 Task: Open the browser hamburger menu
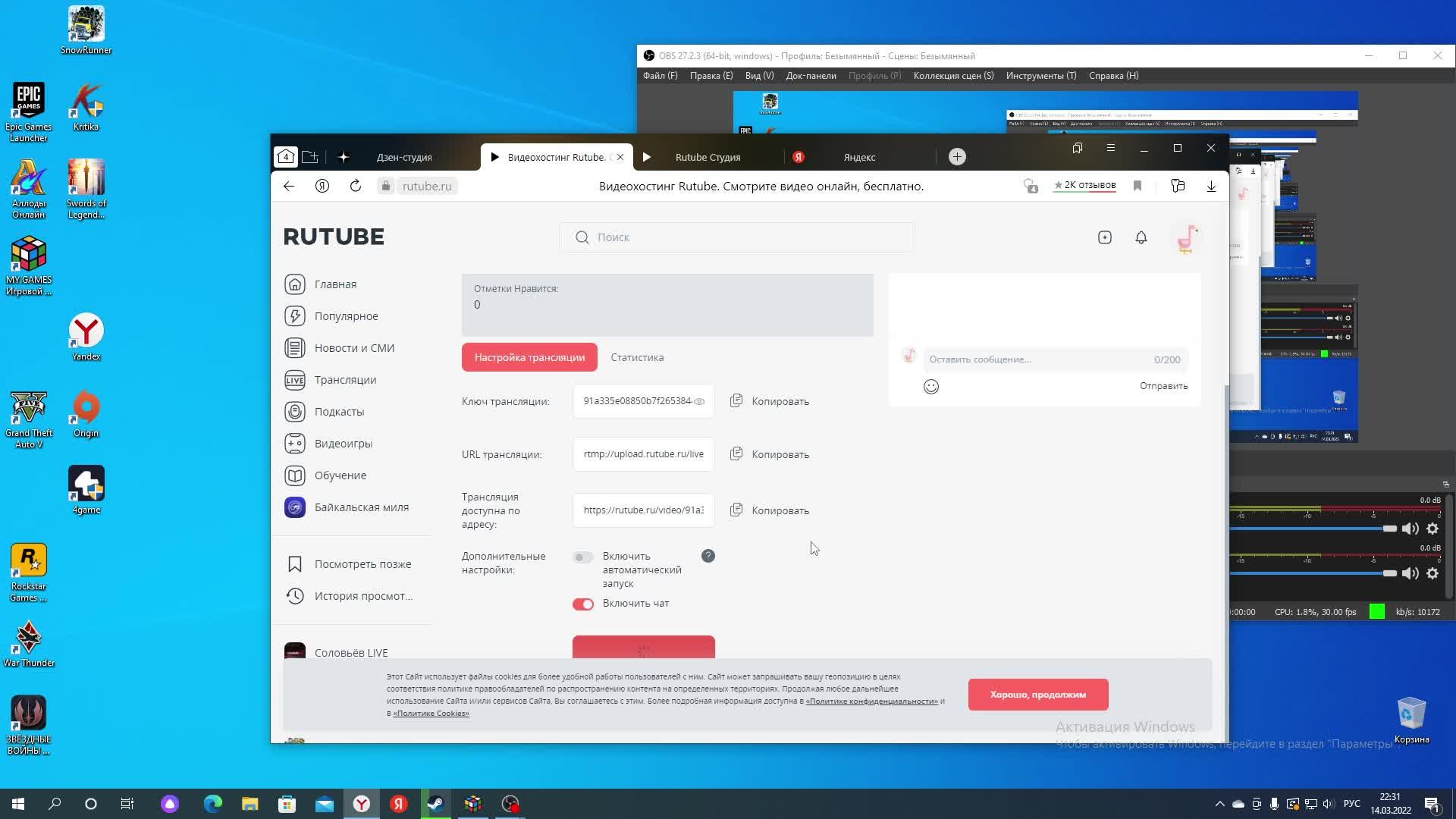pos(1110,148)
